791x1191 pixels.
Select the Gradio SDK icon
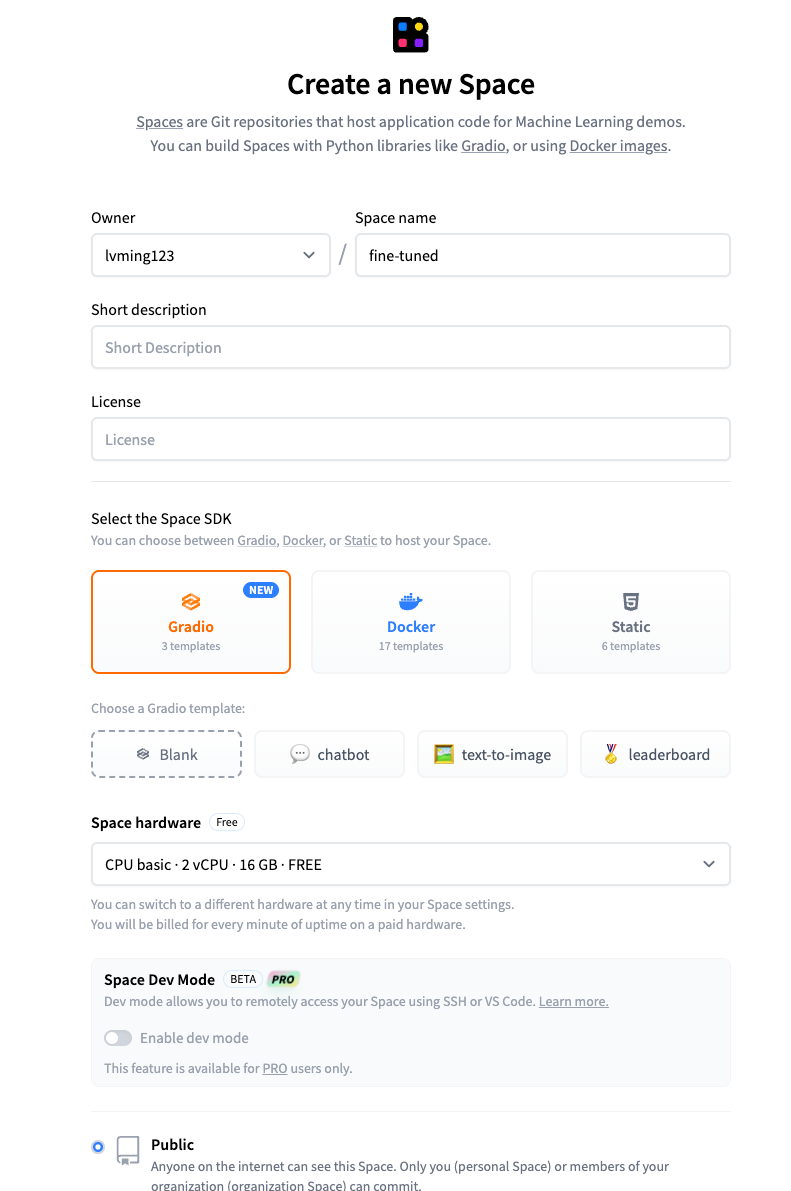pyautogui.click(x=191, y=602)
